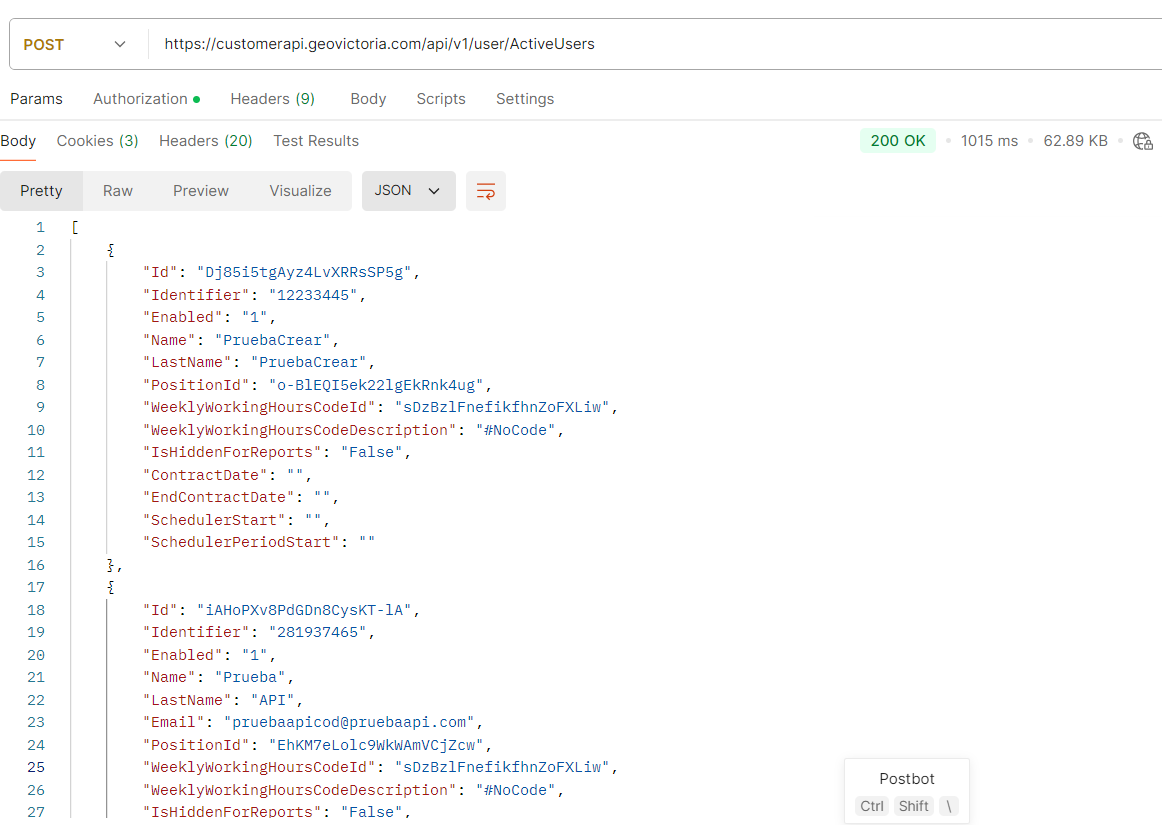Open the POST method dropdown
This screenshot has width=1162, height=825.
75,44
